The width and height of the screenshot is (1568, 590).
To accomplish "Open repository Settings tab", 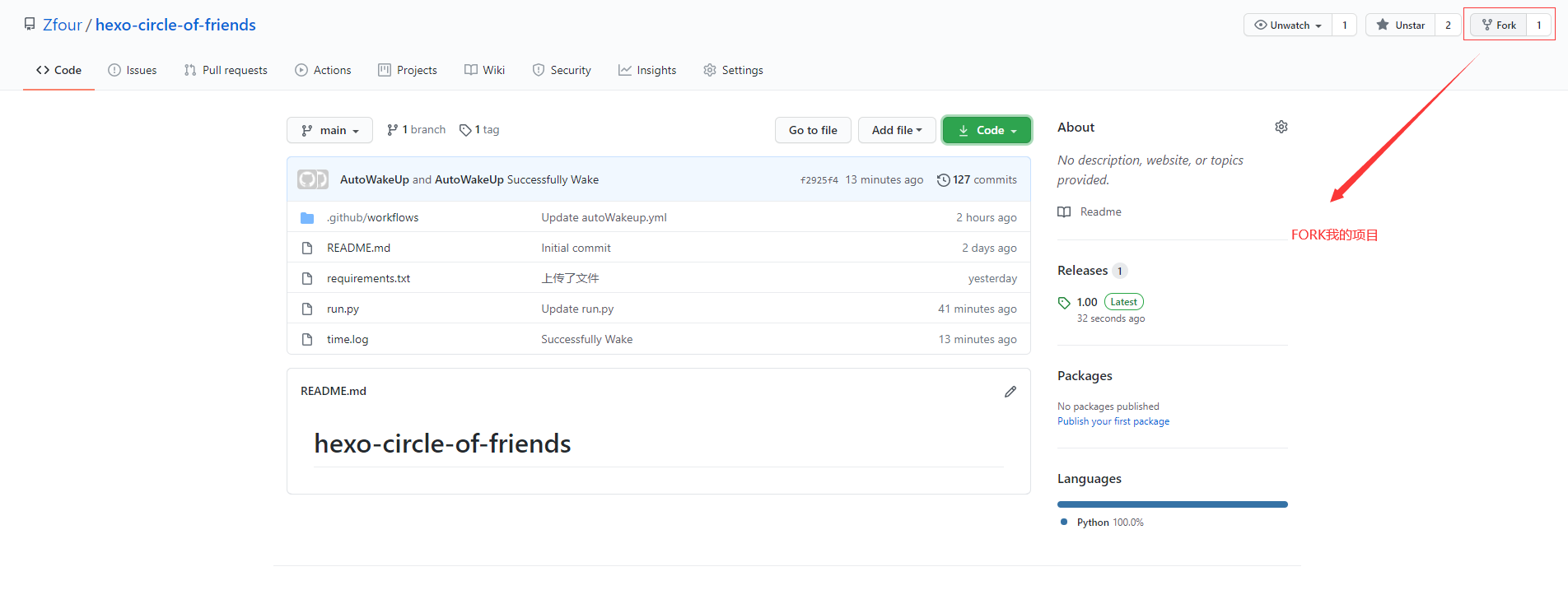I will tap(733, 70).
